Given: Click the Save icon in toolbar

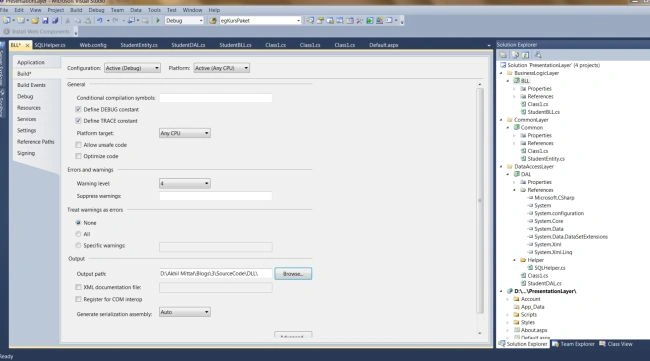Looking at the screenshot, I should 45,20.
